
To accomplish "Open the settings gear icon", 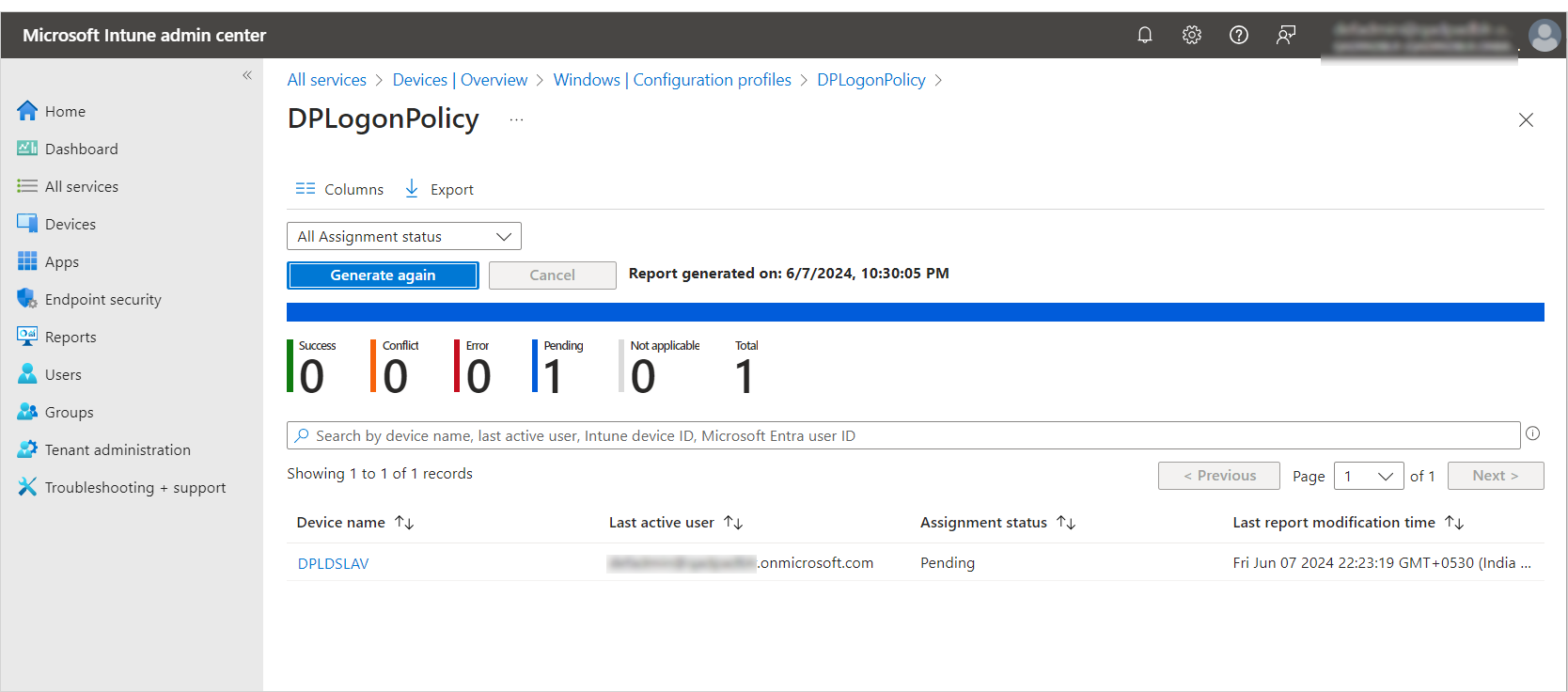I will [1191, 35].
